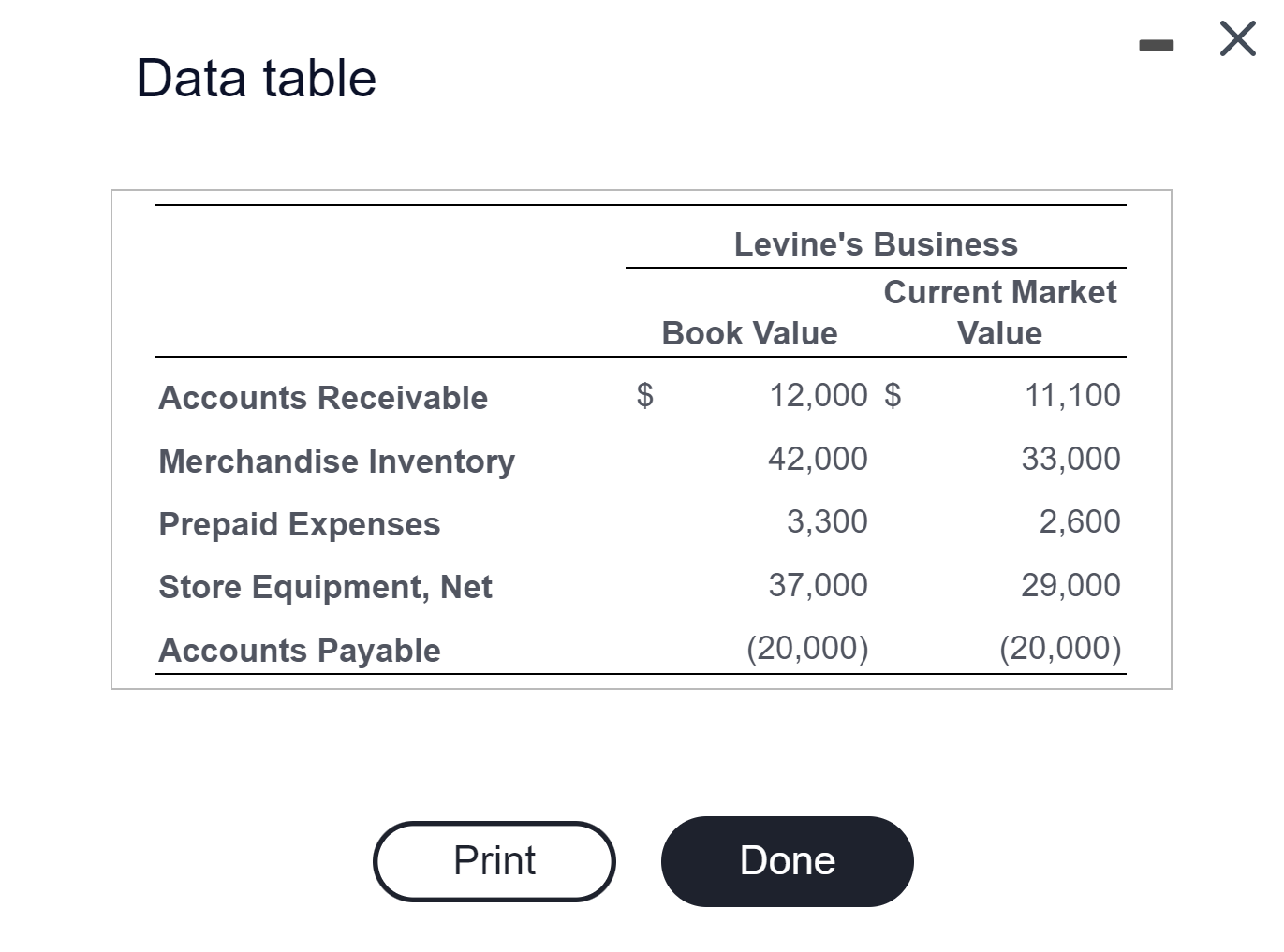The width and height of the screenshot is (1284, 952).
Task: Click the close X icon
Action: click(x=1236, y=38)
